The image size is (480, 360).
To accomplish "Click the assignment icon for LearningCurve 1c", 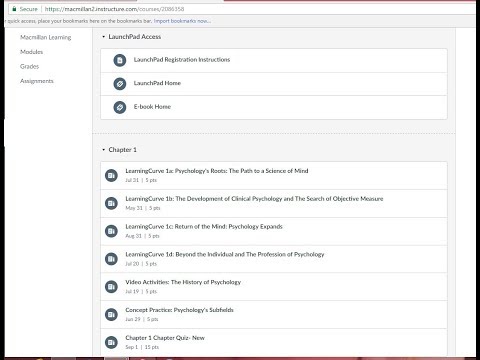I will [111, 231].
